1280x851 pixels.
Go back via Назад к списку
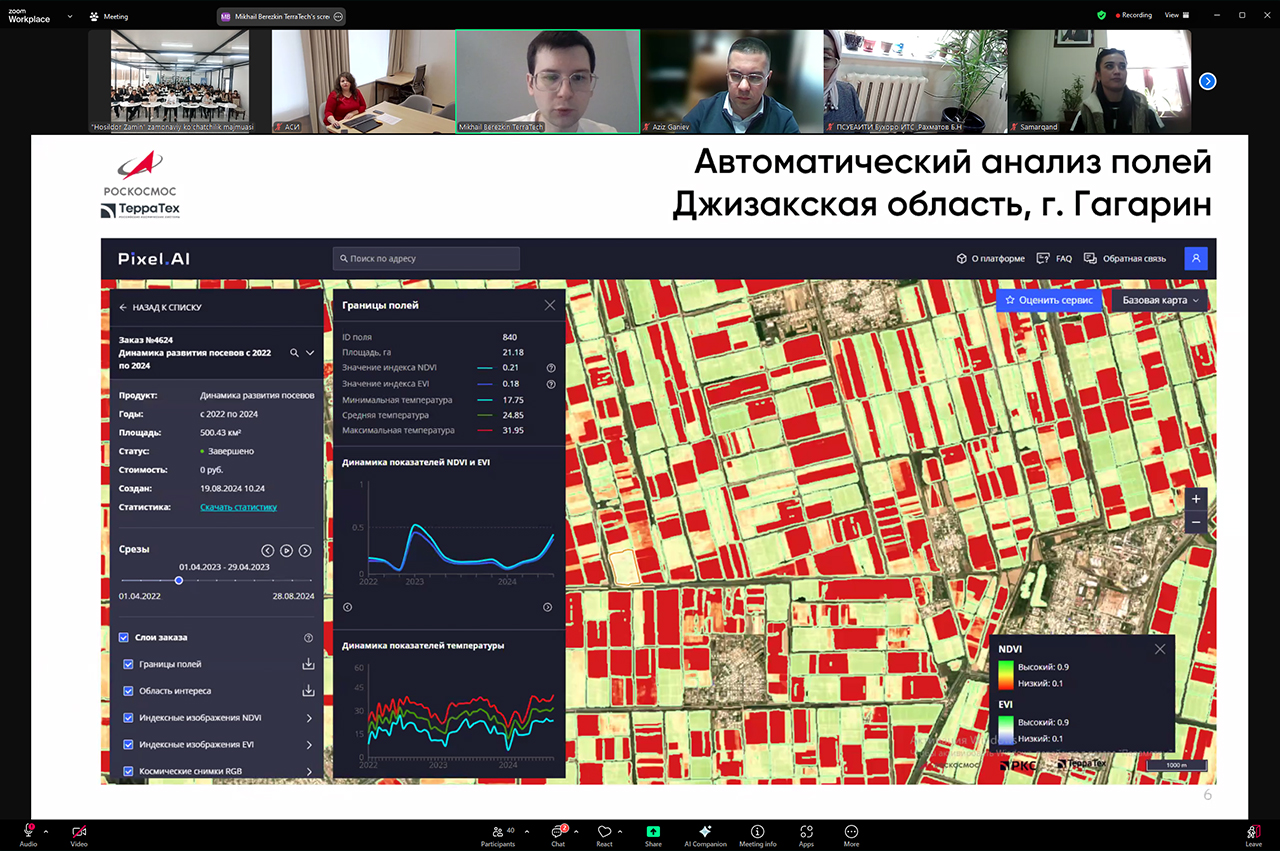click(x=160, y=307)
